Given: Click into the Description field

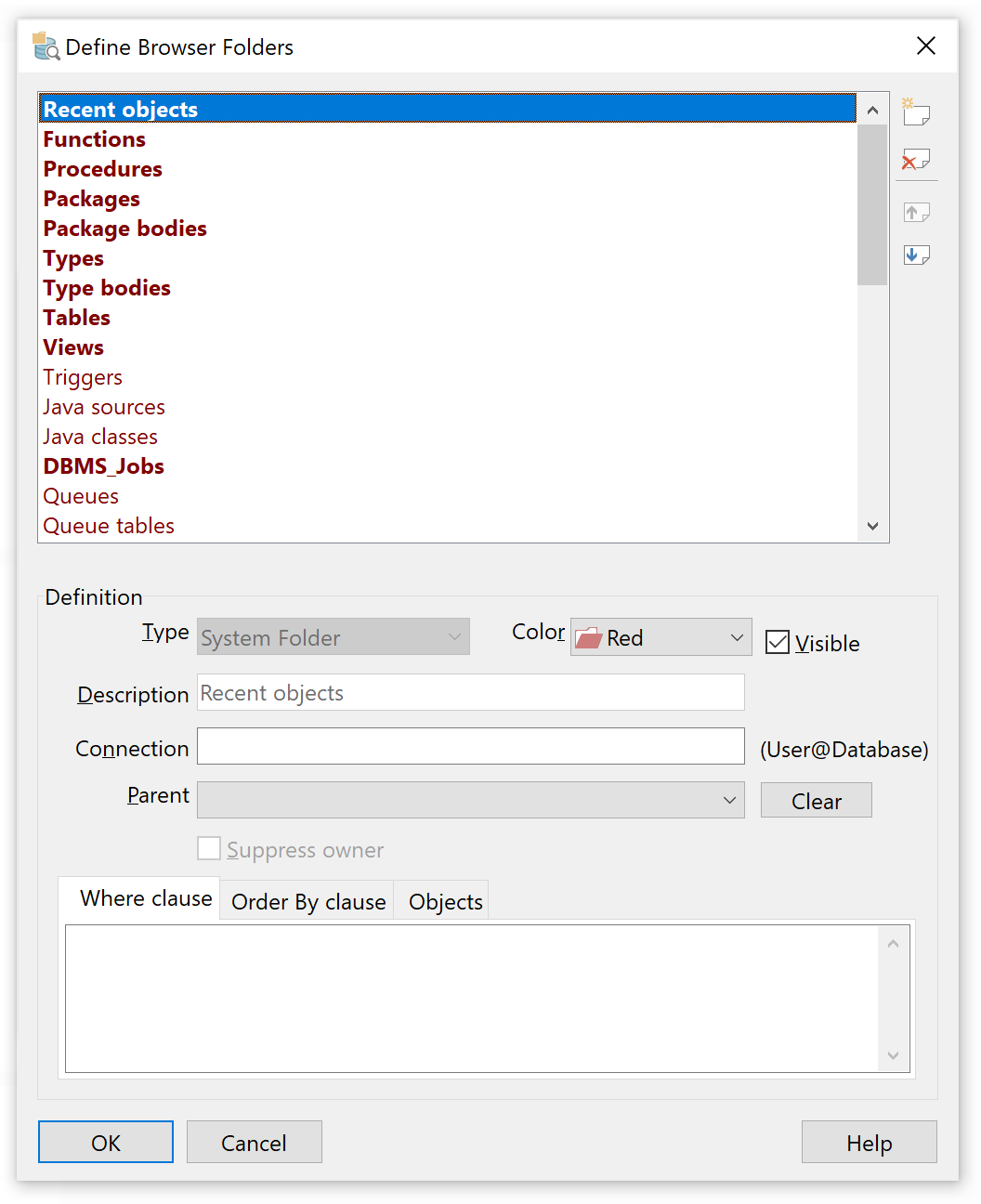Looking at the screenshot, I should pos(471,693).
